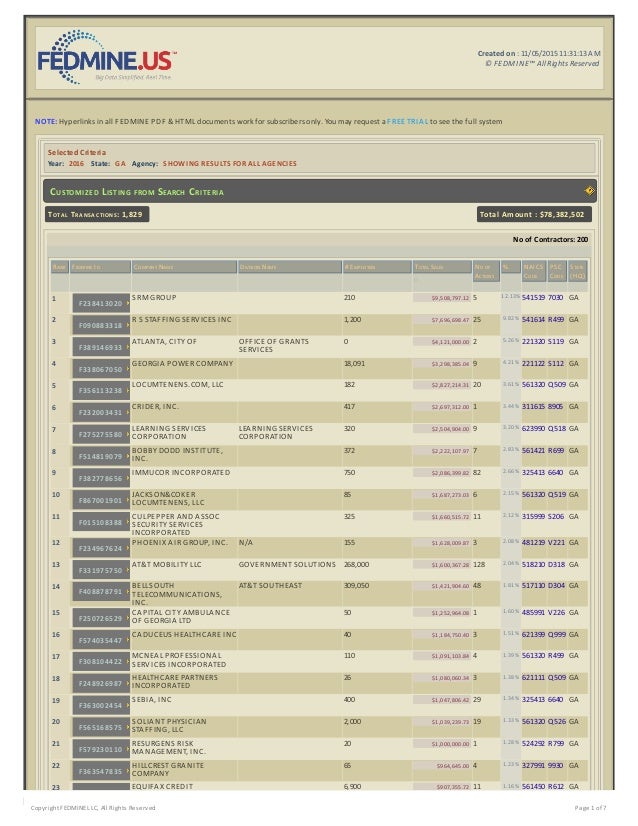Click PSC code Q518 link
The width and height of the screenshot is (638, 826).
coord(557,429)
